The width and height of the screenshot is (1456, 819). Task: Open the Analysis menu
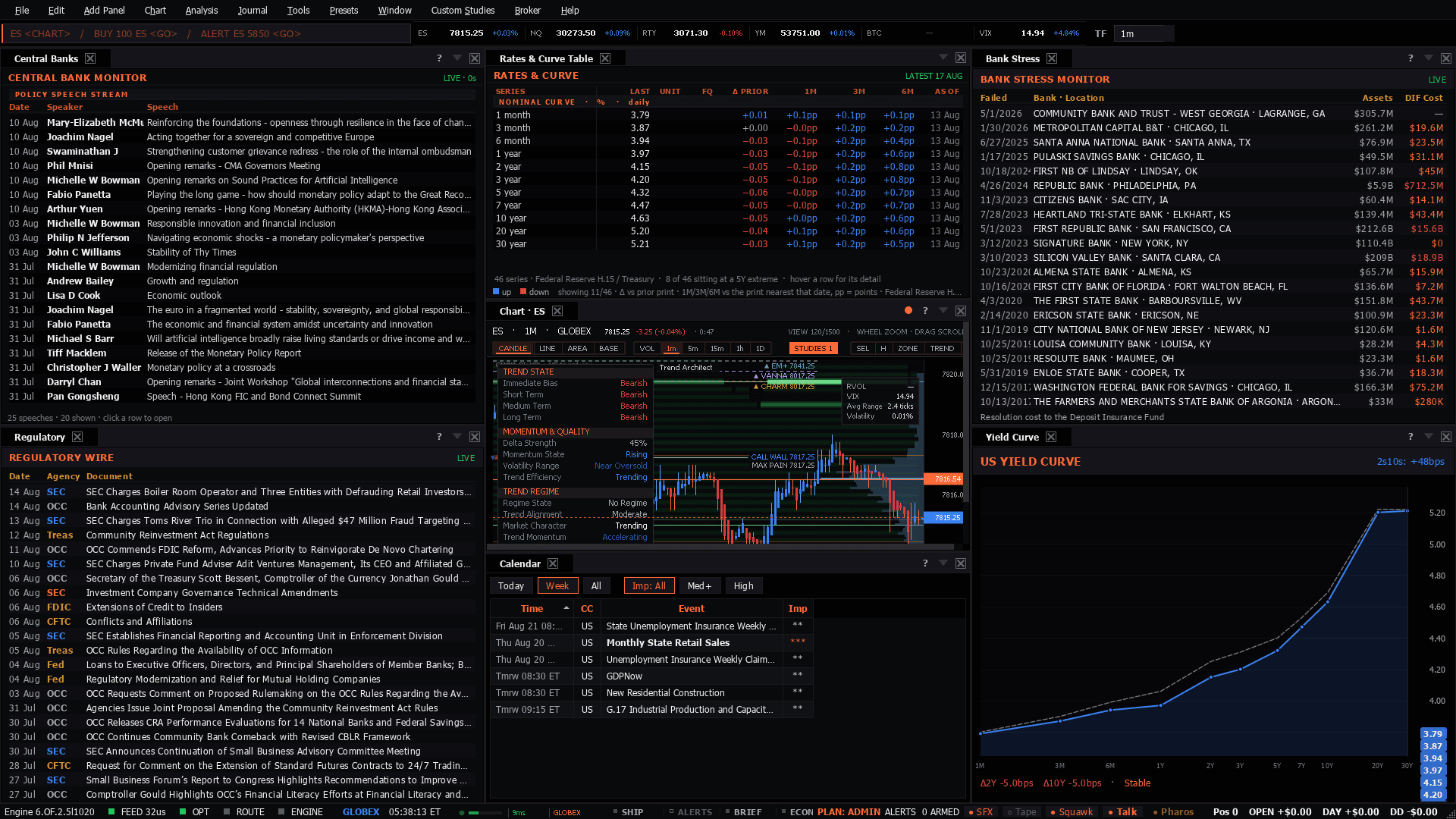click(202, 10)
